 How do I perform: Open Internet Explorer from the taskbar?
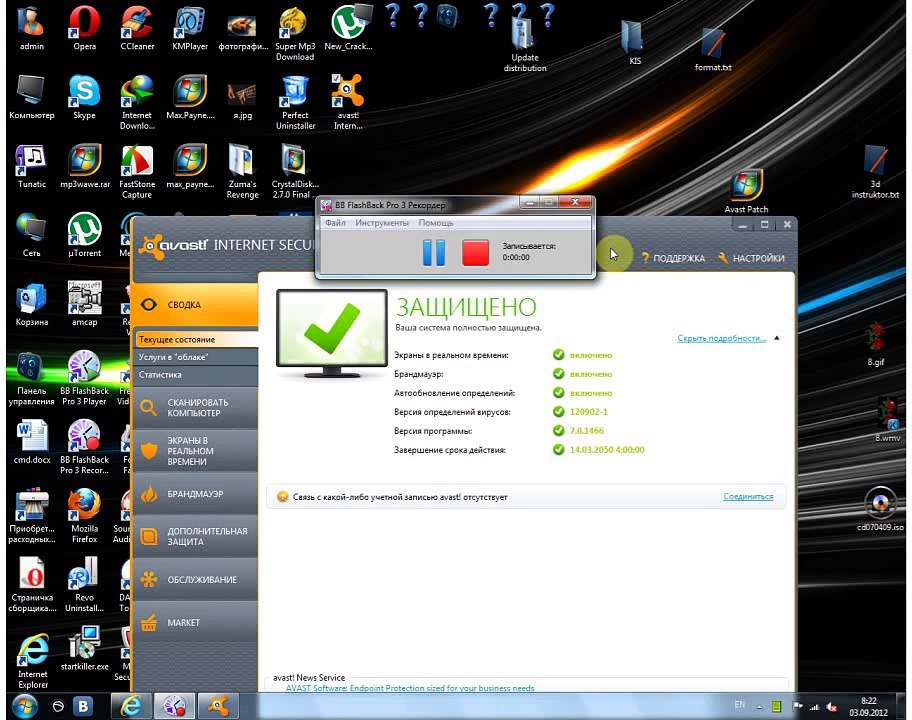coord(131,706)
